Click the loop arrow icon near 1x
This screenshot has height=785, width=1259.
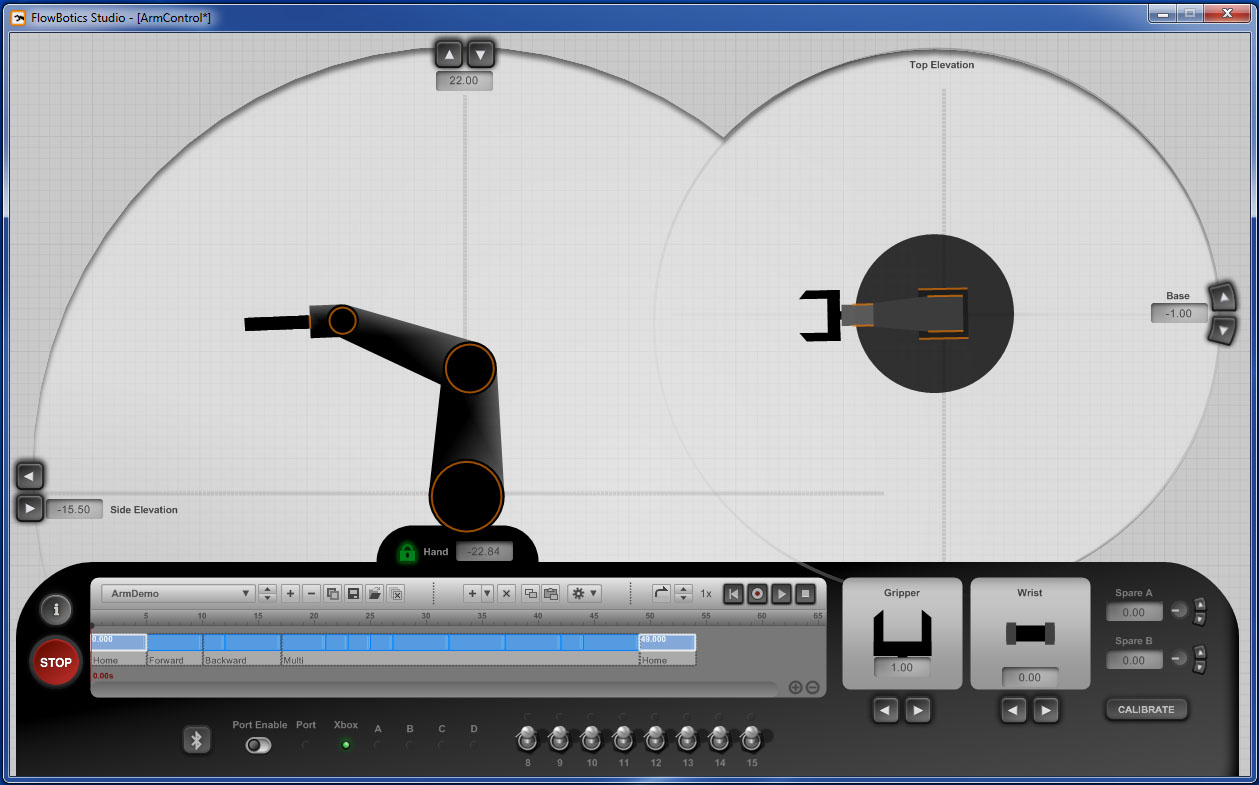coord(661,593)
